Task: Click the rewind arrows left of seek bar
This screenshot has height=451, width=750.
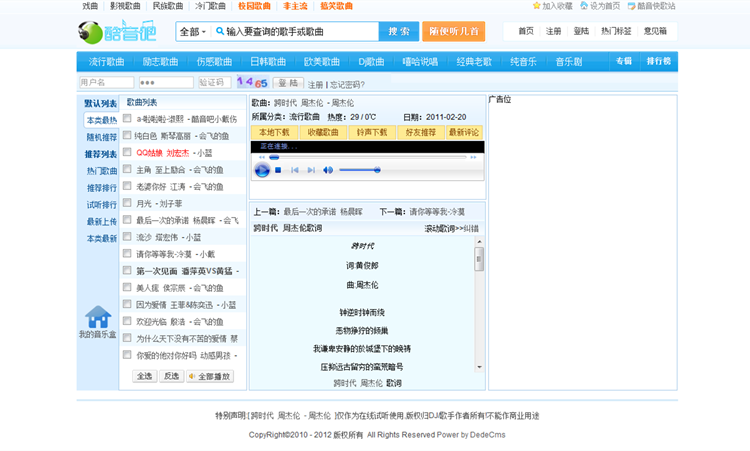Action: tap(261, 157)
